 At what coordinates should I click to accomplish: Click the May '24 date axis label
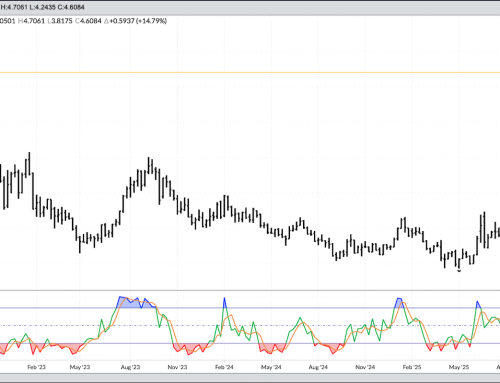tap(271, 367)
